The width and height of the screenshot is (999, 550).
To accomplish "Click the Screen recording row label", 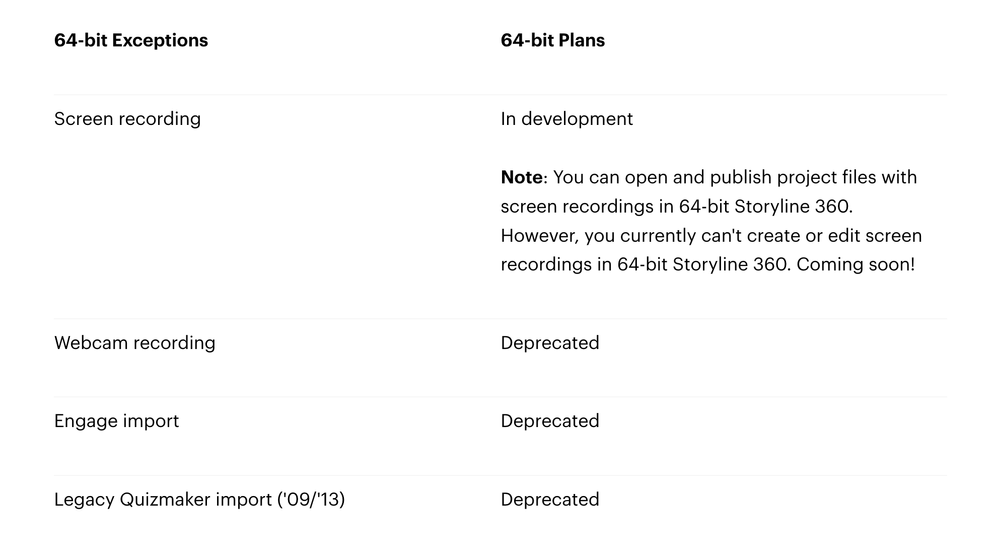I will click(127, 119).
